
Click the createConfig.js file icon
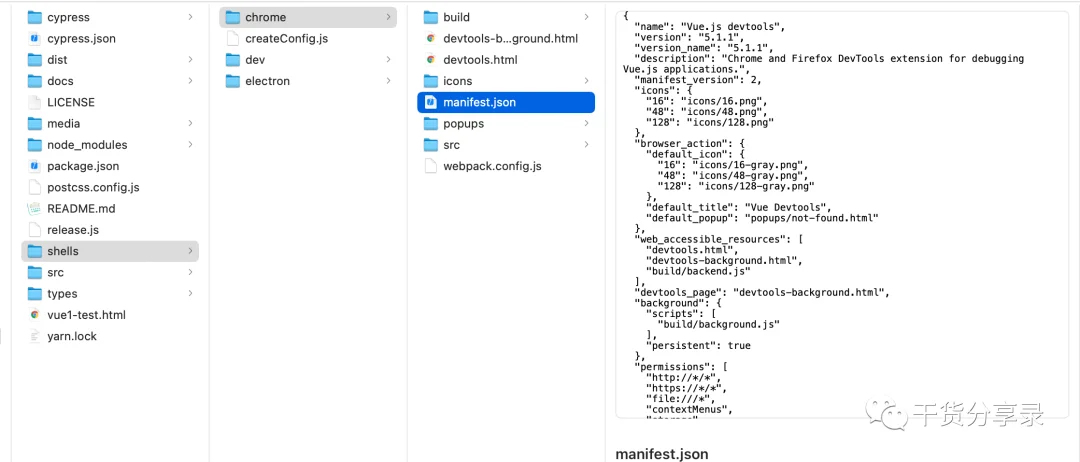pyautogui.click(x=233, y=39)
